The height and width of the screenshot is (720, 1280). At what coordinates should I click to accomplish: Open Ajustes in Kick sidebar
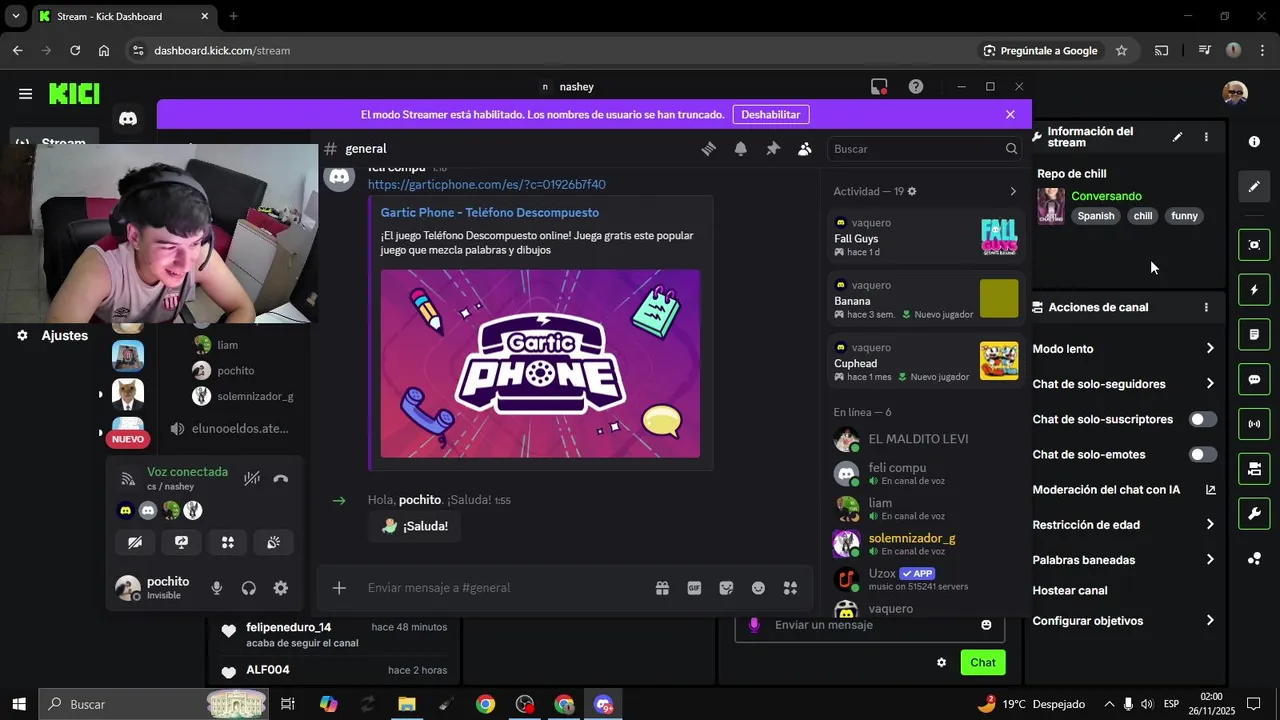coord(52,336)
